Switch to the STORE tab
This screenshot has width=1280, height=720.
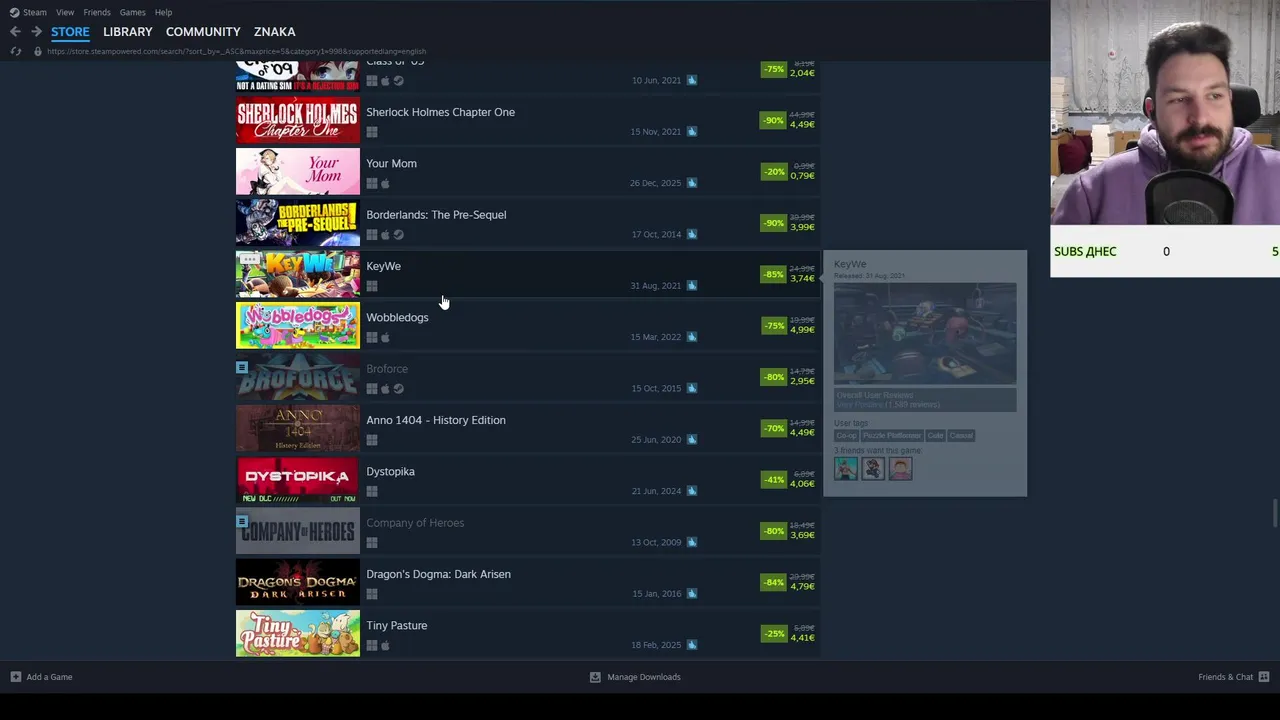[x=70, y=32]
